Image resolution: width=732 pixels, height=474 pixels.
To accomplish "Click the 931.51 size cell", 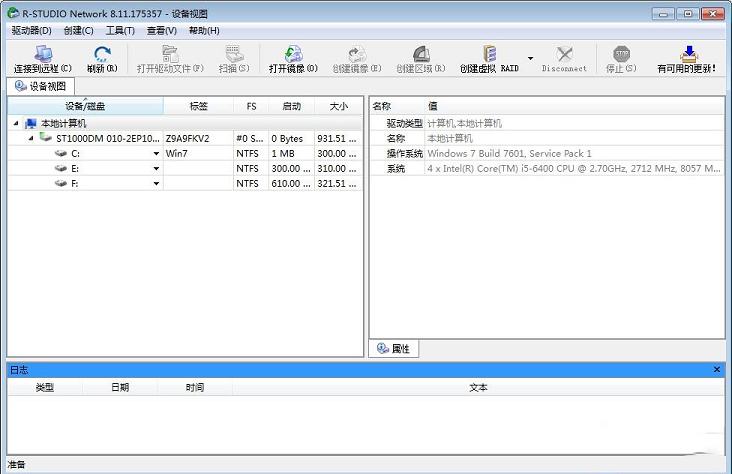I will [x=338, y=139].
